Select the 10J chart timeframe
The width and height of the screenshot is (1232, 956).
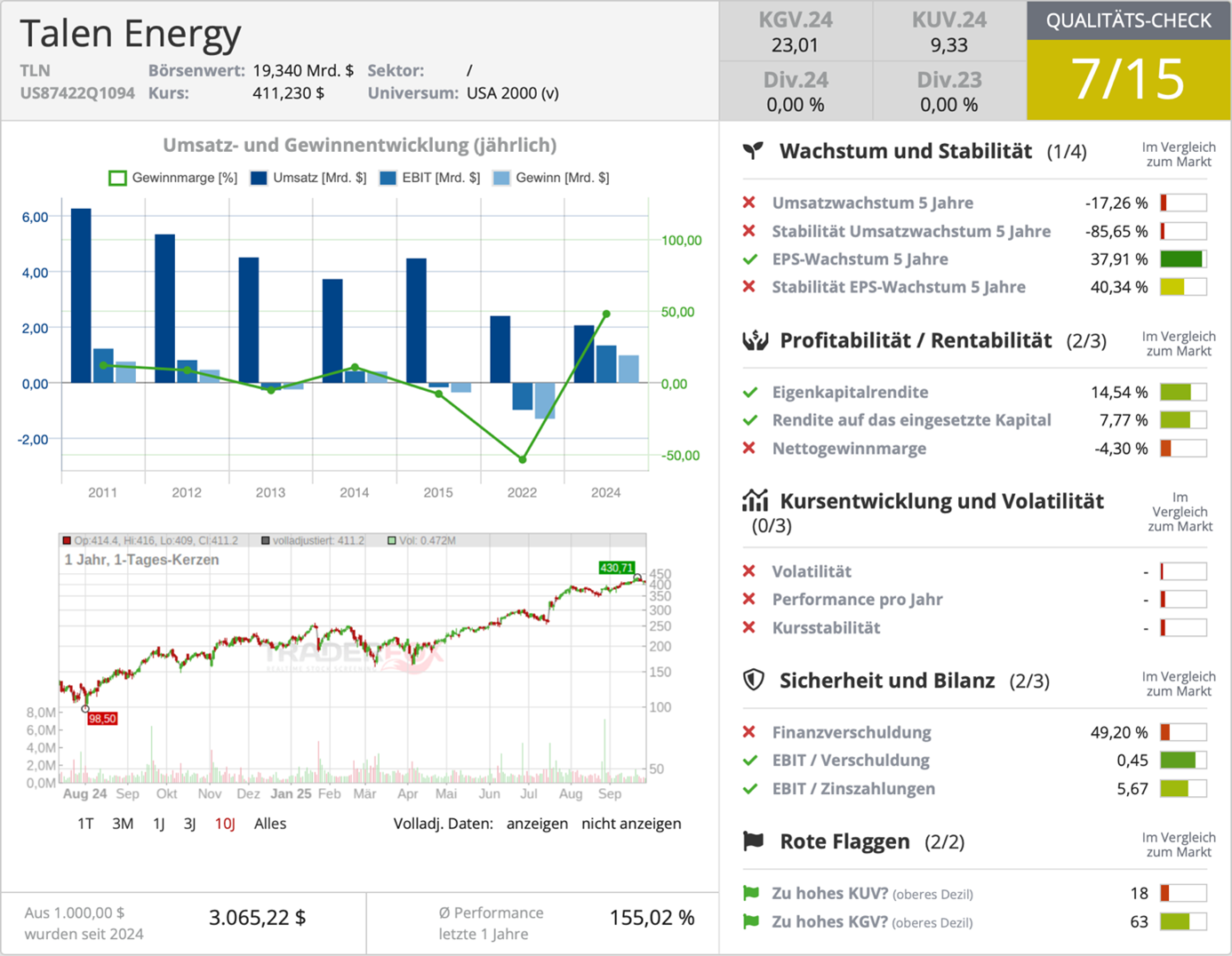pos(225,824)
